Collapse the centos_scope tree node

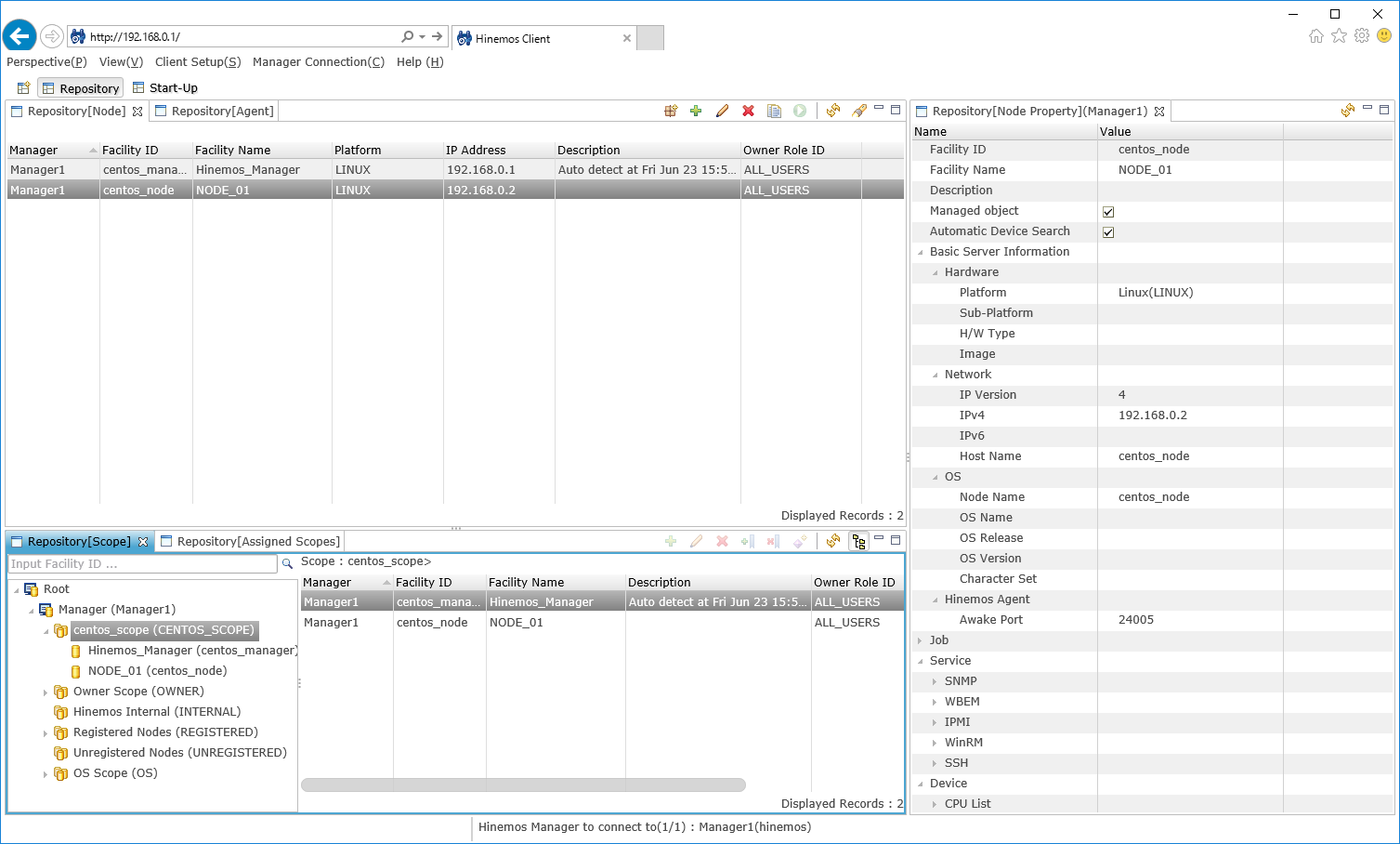(x=46, y=630)
